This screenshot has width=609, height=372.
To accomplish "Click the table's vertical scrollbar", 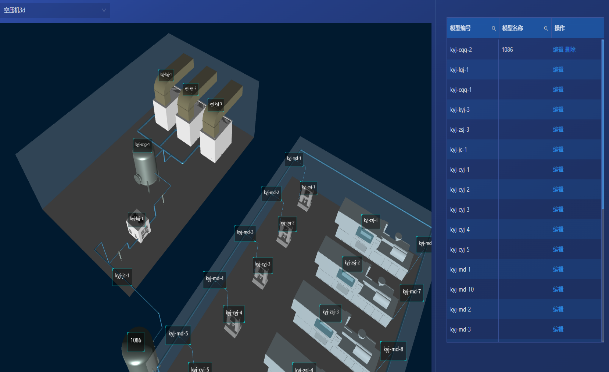I will [x=603, y=124].
